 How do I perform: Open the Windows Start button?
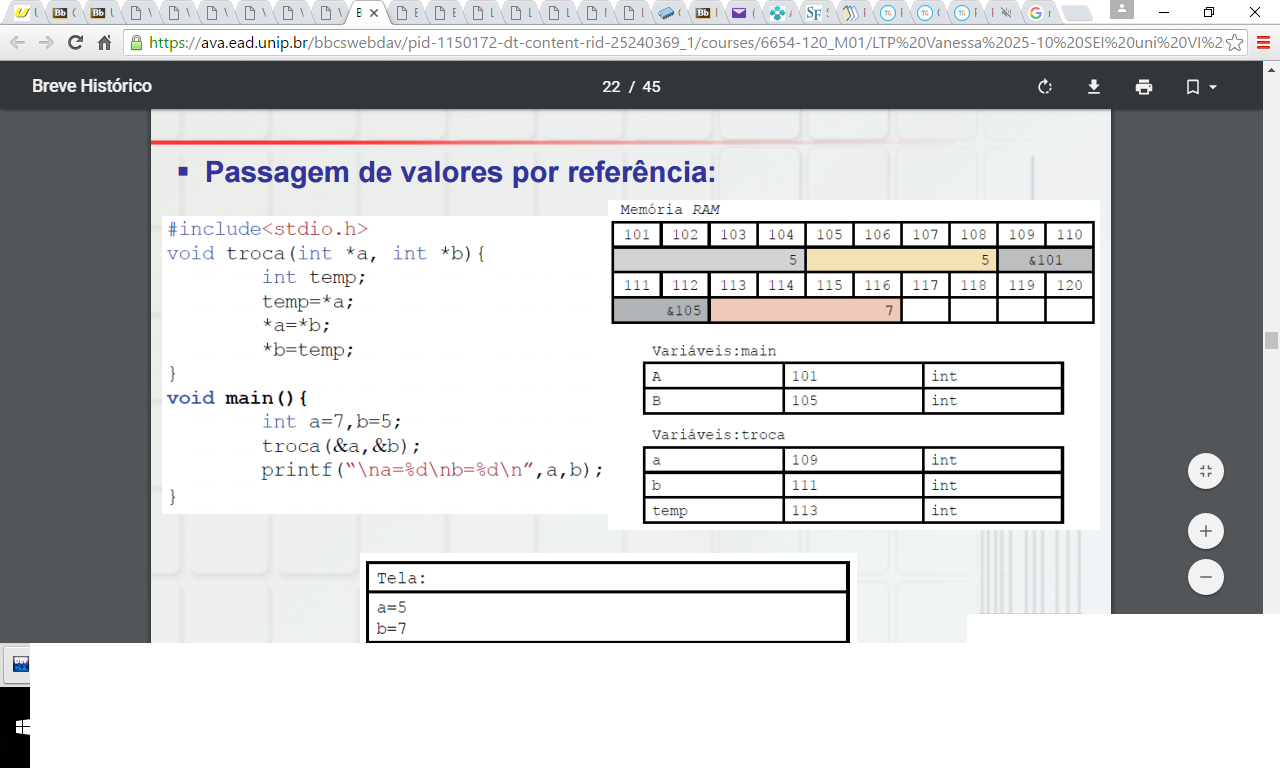[22, 728]
